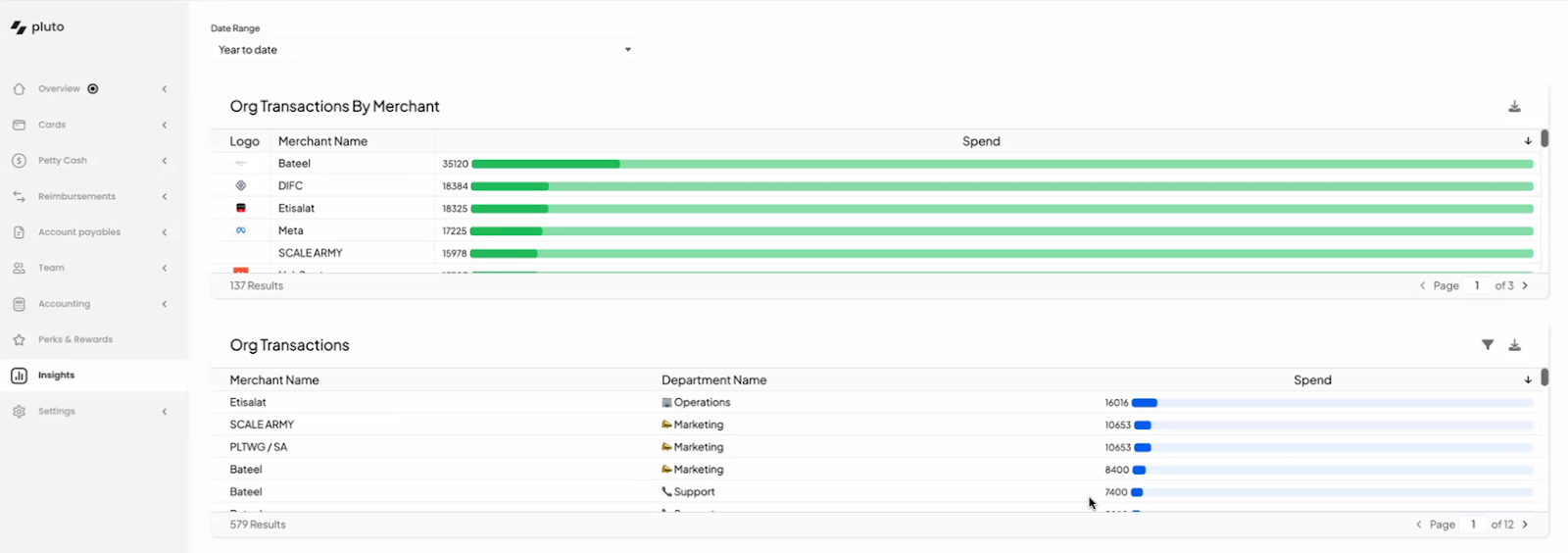Click the Etisalat merchant logo
This screenshot has height=553, width=1568.
[x=241, y=208]
